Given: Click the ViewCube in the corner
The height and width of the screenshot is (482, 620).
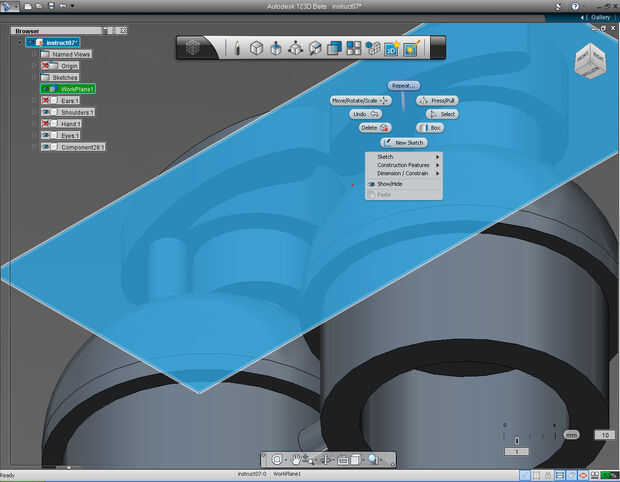Looking at the screenshot, I should tap(590, 61).
